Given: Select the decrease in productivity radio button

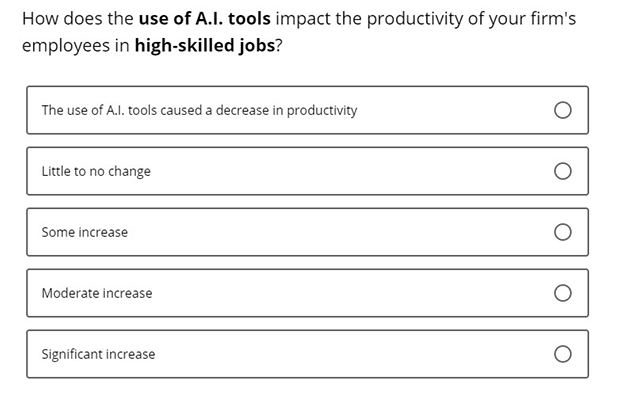Looking at the screenshot, I should click(x=562, y=110).
